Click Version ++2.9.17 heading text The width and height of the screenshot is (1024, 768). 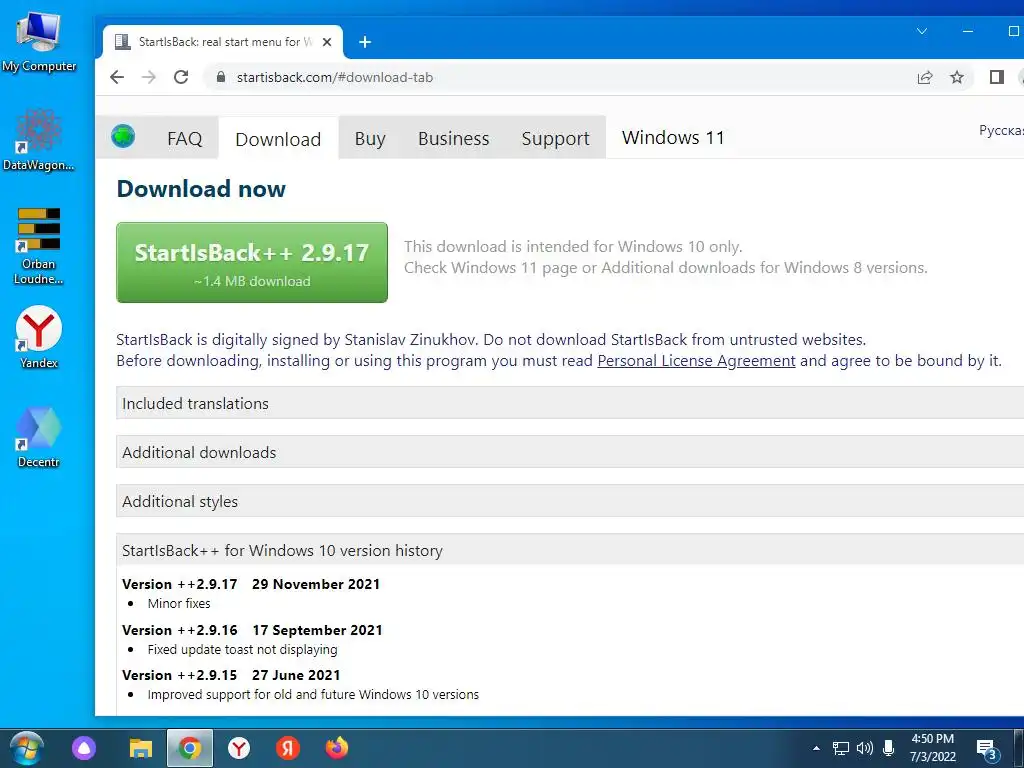pos(180,584)
